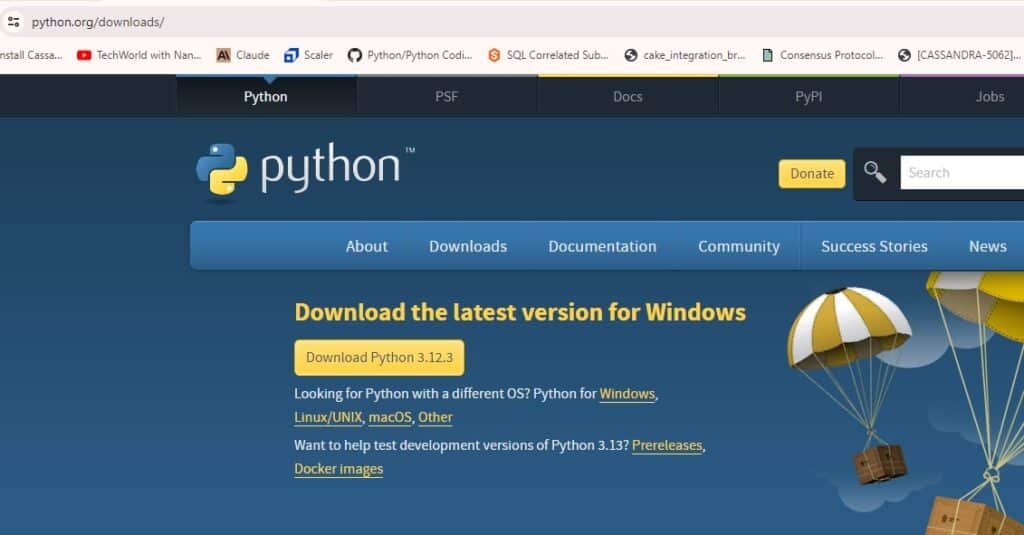Open the SQL Correlated Sub bookmark
The image size is (1024, 535).
click(548, 56)
